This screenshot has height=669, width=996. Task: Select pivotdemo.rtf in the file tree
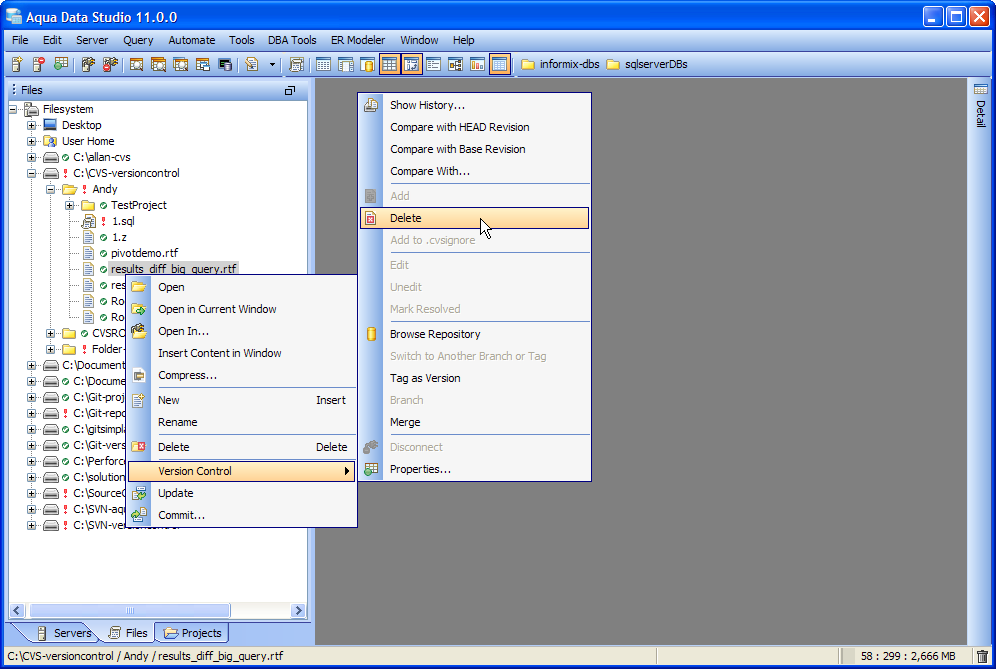click(x=144, y=253)
